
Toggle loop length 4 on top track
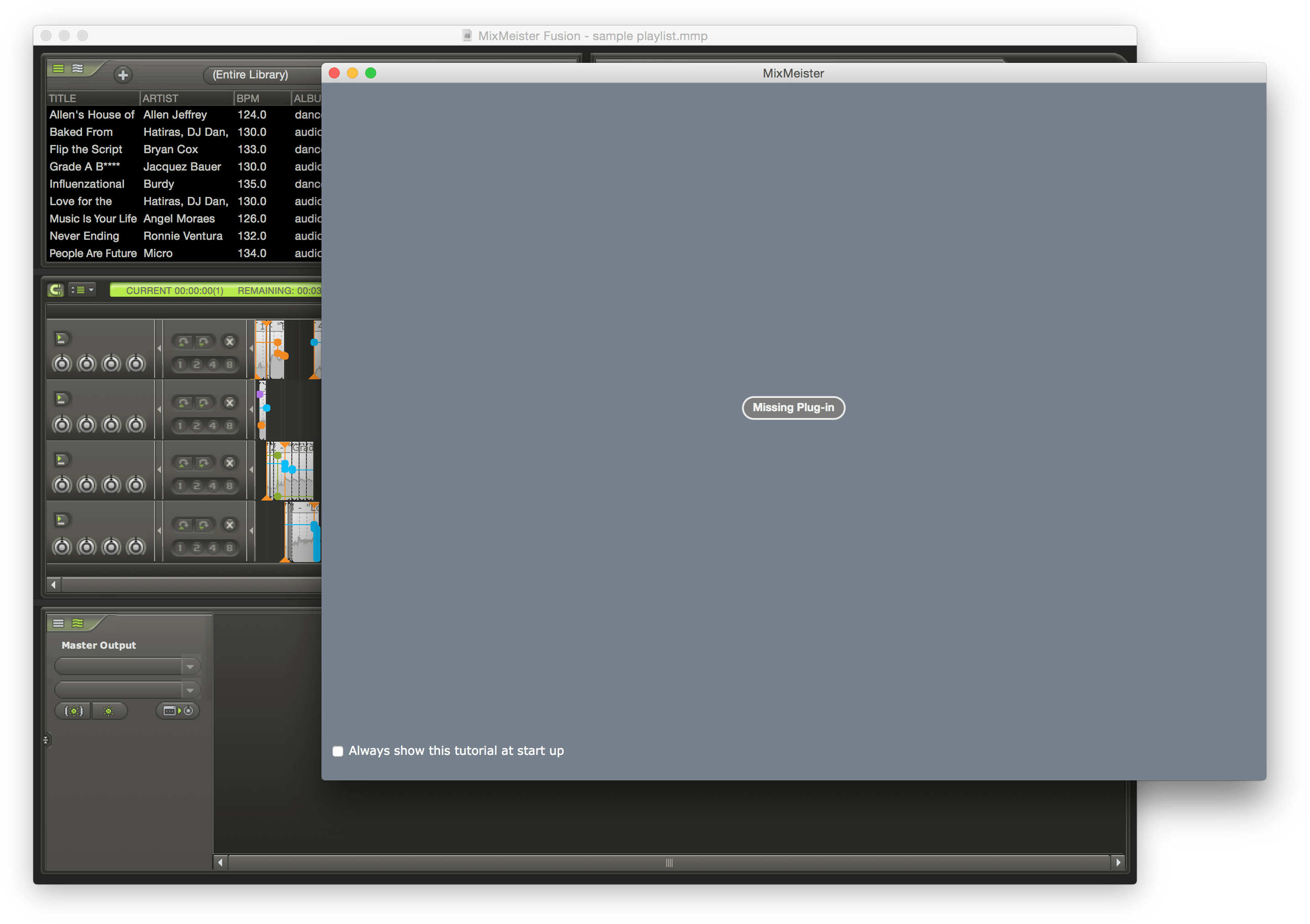[213, 365]
